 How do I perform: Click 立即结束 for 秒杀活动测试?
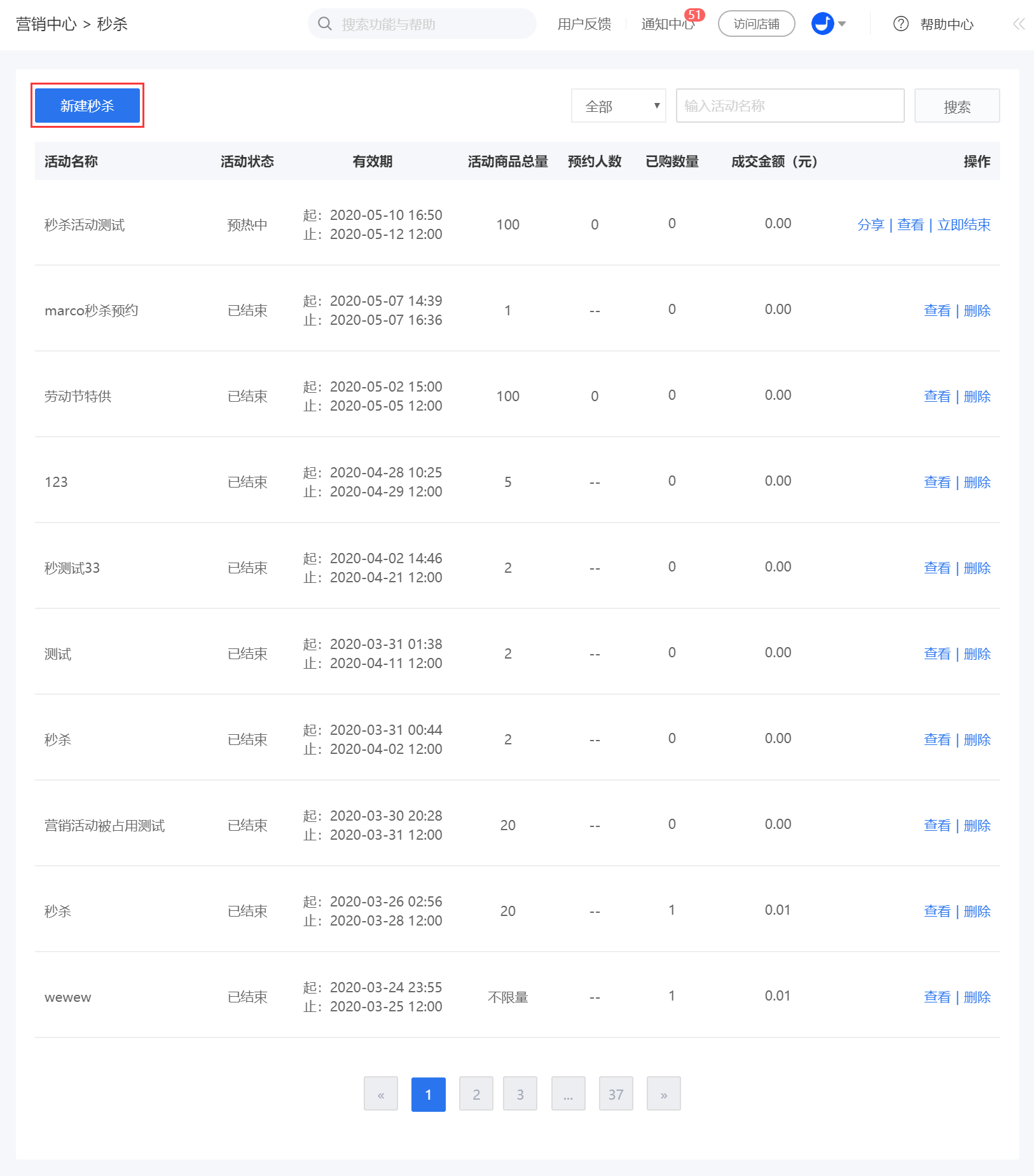(963, 224)
